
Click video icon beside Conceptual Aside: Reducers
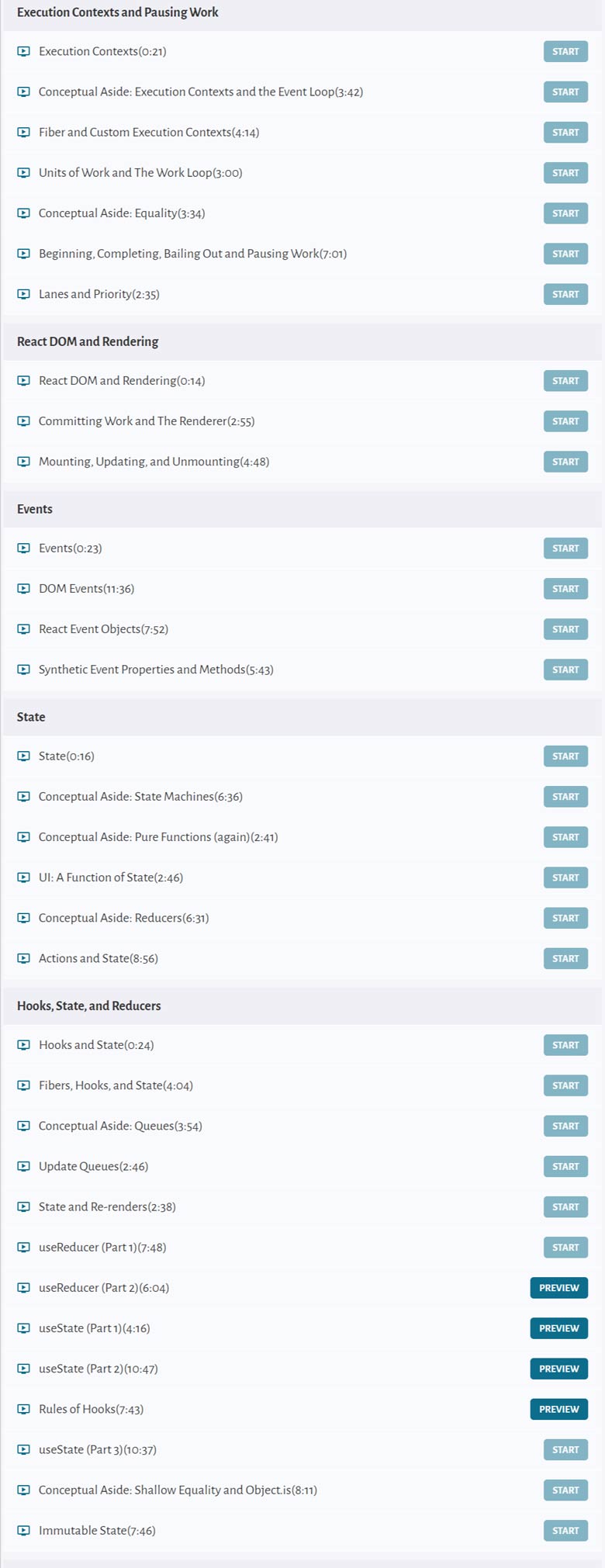[23, 918]
